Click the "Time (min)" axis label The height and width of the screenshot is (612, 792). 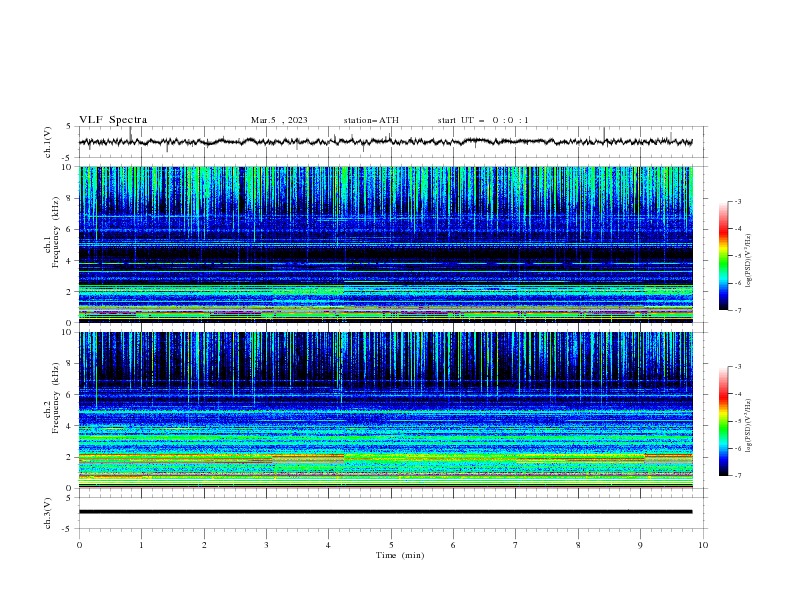coord(400,555)
